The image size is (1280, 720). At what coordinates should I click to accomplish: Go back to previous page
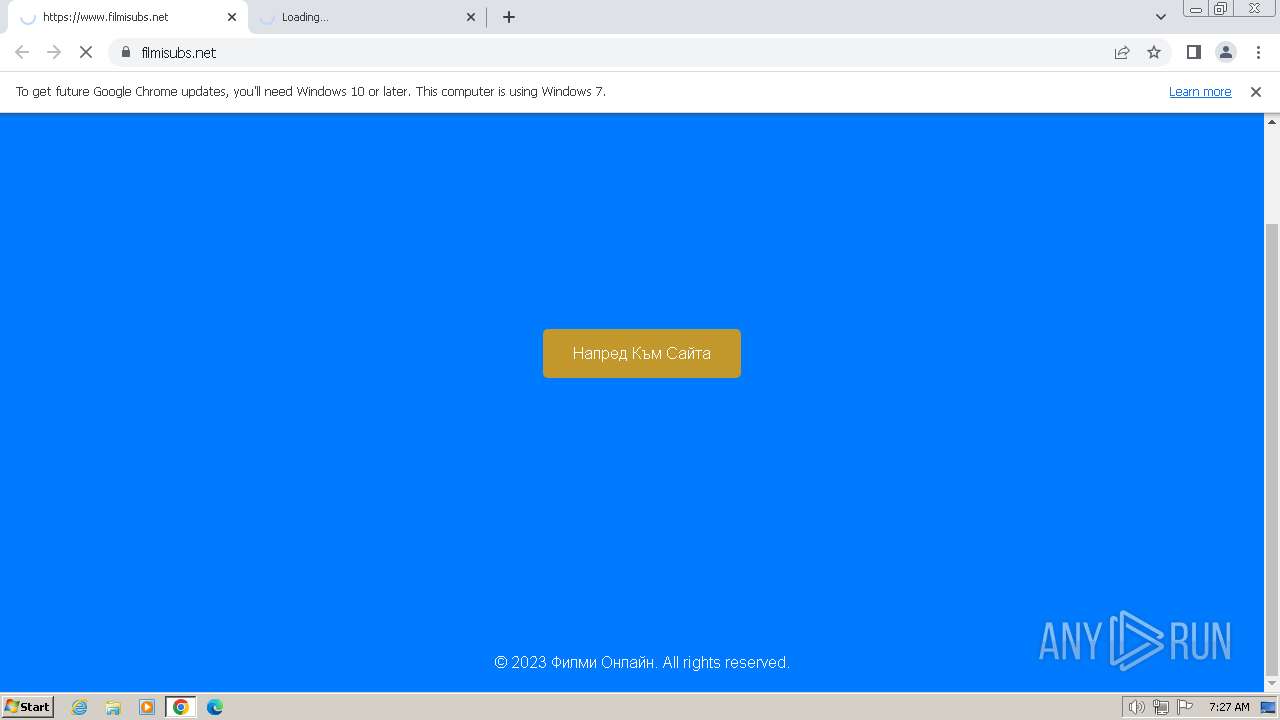[x=22, y=52]
